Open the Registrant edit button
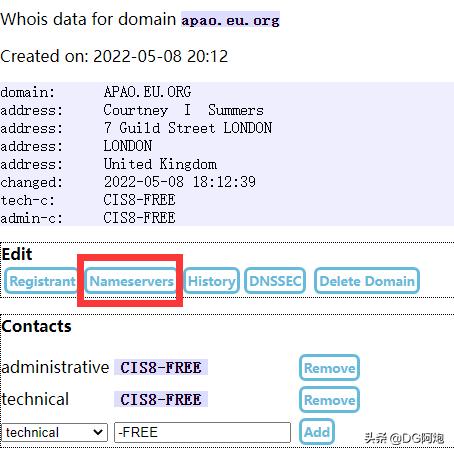Viewport: 454px width, 454px height. coord(42,281)
